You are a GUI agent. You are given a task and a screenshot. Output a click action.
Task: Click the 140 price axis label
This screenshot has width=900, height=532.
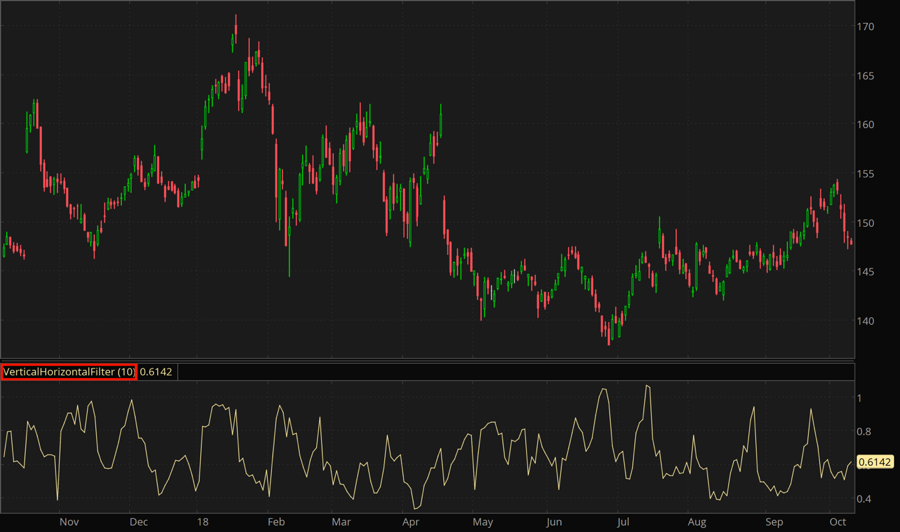pyautogui.click(x=869, y=321)
